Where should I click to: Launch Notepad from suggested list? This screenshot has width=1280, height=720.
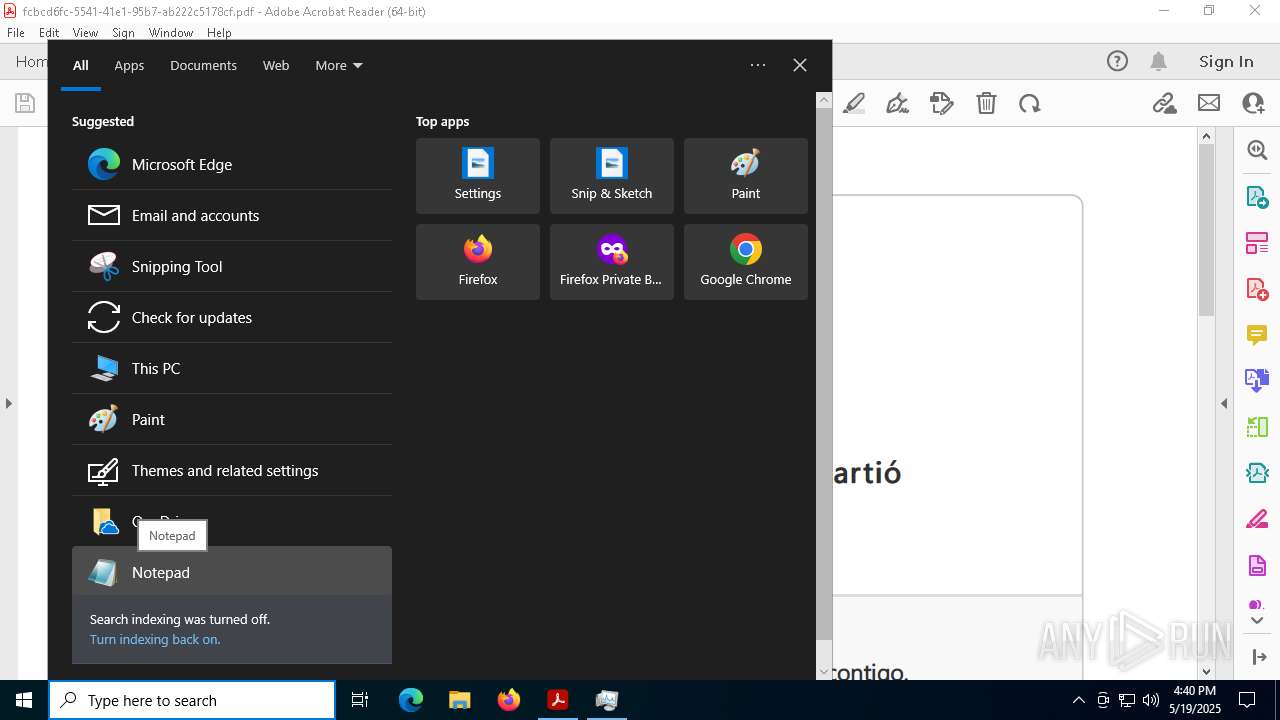232,573
